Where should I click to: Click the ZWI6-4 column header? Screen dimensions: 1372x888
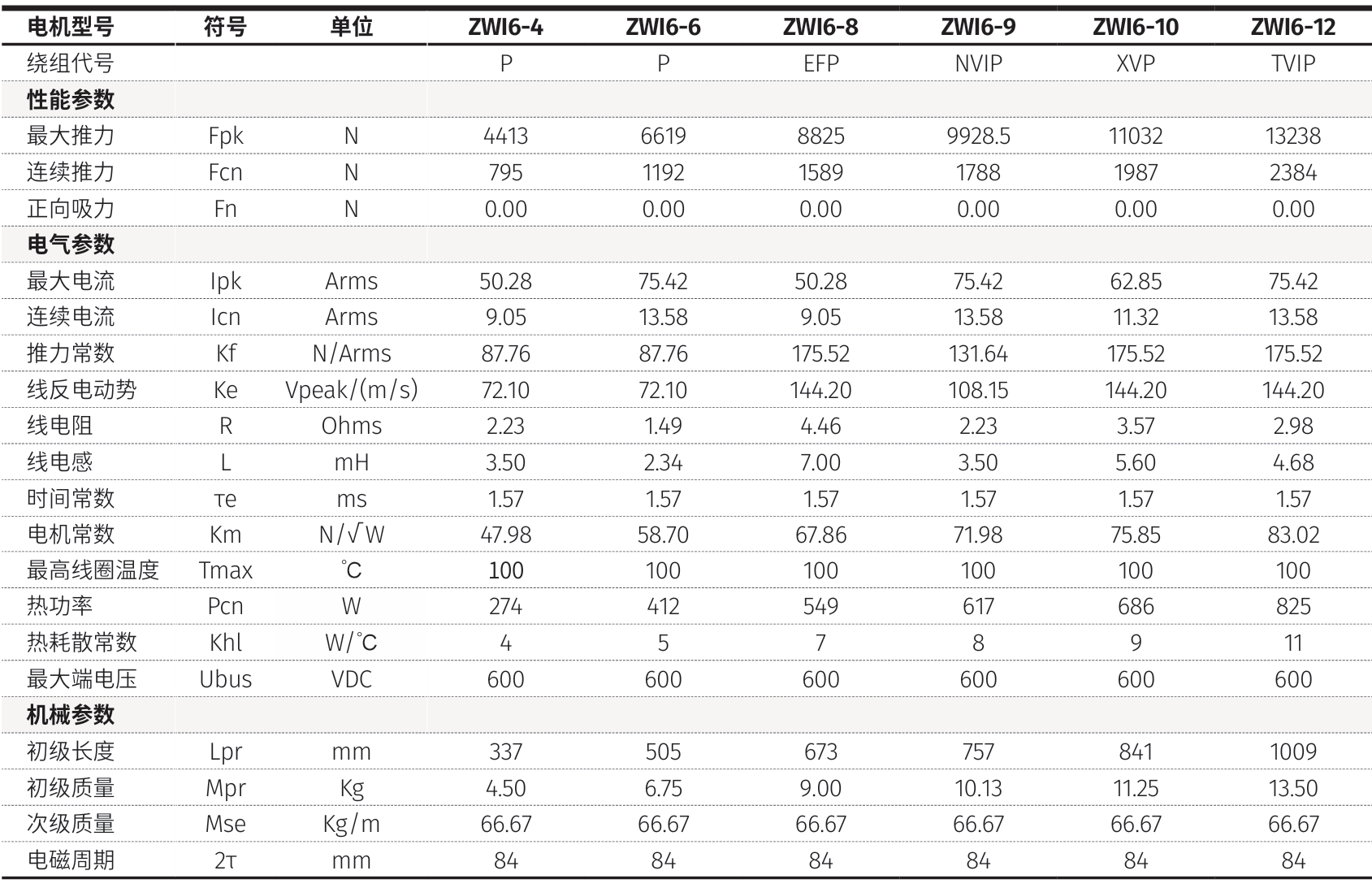tap(505, 27)
